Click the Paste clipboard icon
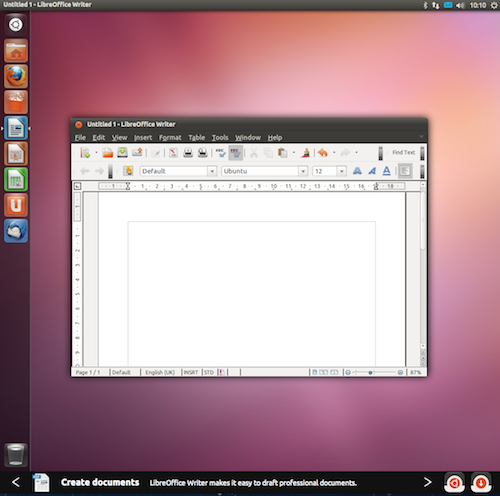Image resolution: width=500 pixels, height=496 pixels. [x=283, y=153]
